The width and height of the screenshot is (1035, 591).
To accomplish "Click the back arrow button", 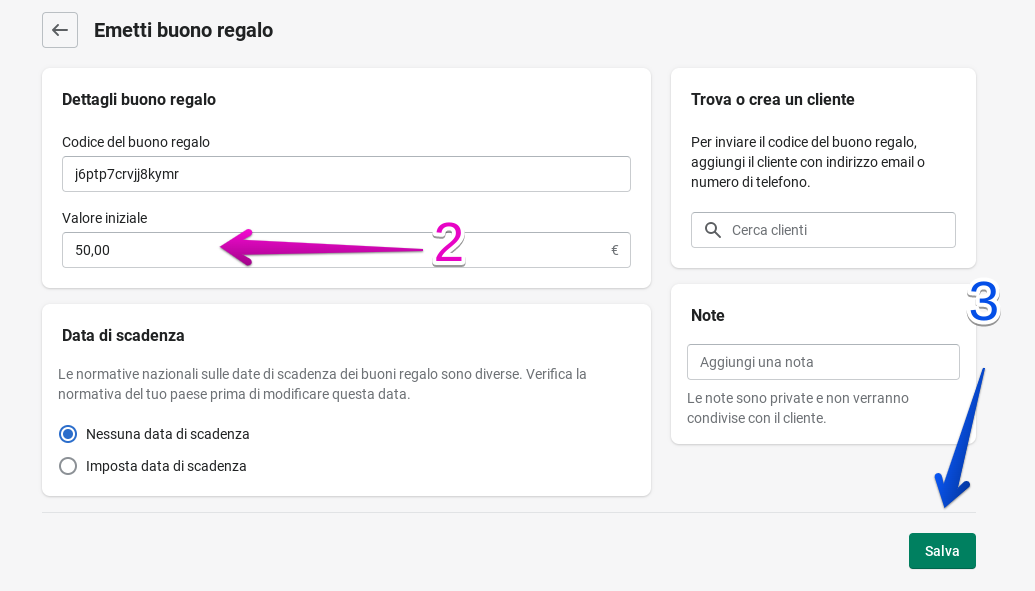I will [60, 30].
